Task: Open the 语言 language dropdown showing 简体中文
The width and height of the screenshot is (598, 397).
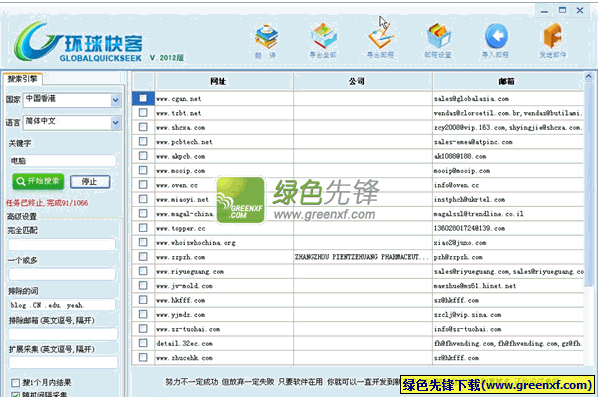Action: coord(72,122)
